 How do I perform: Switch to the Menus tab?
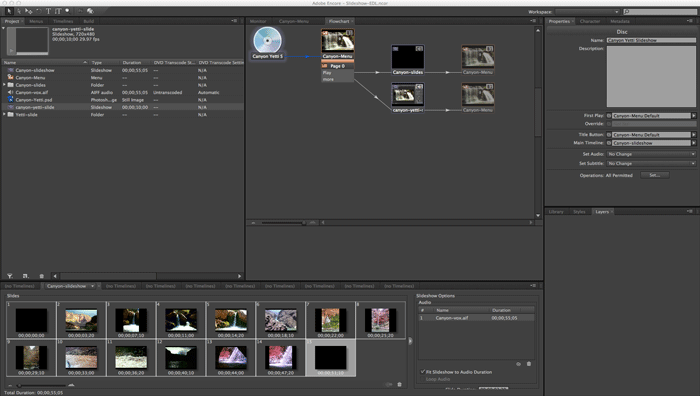click(36, 21)
